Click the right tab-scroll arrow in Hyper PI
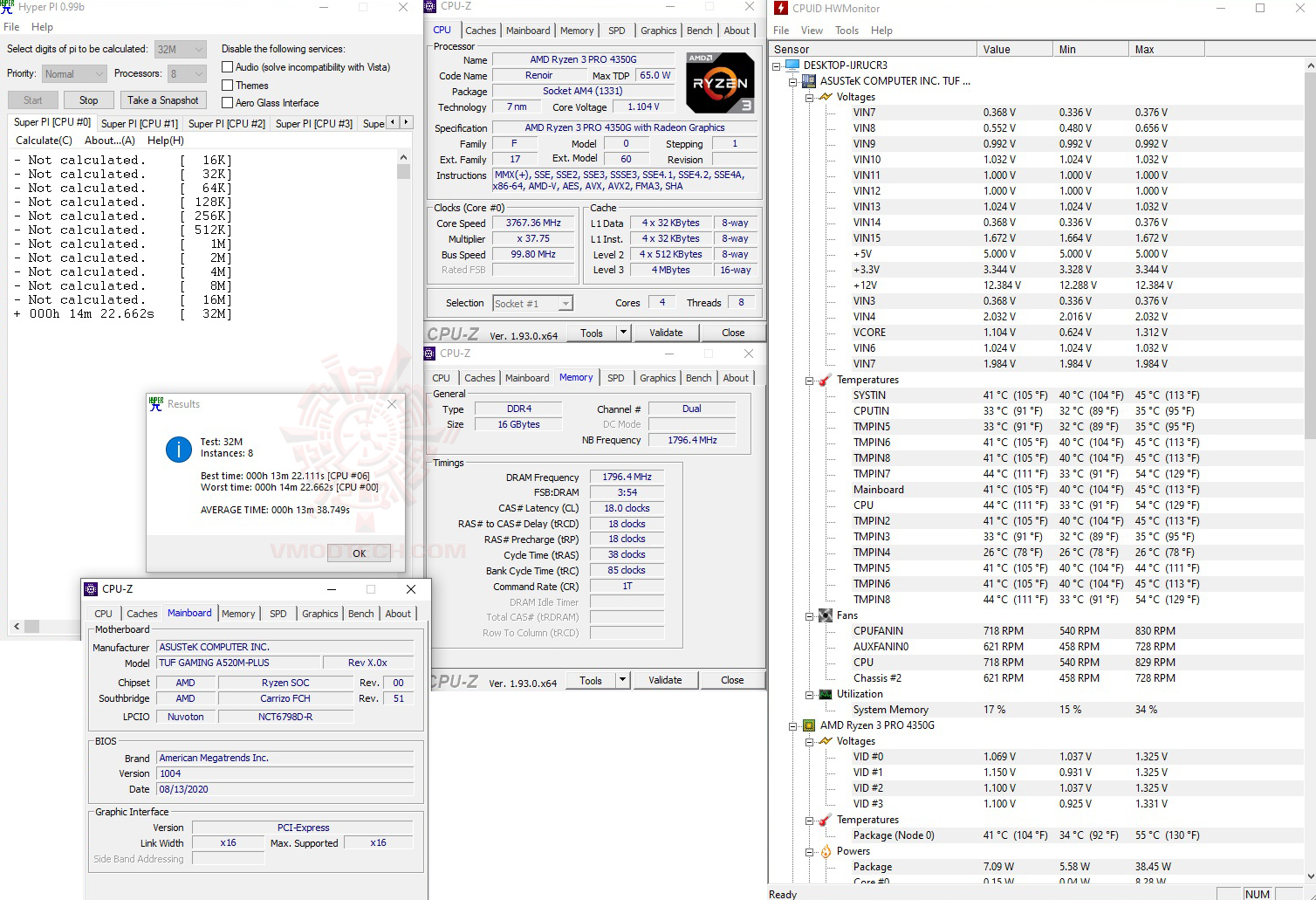 (x=406, y=122)
